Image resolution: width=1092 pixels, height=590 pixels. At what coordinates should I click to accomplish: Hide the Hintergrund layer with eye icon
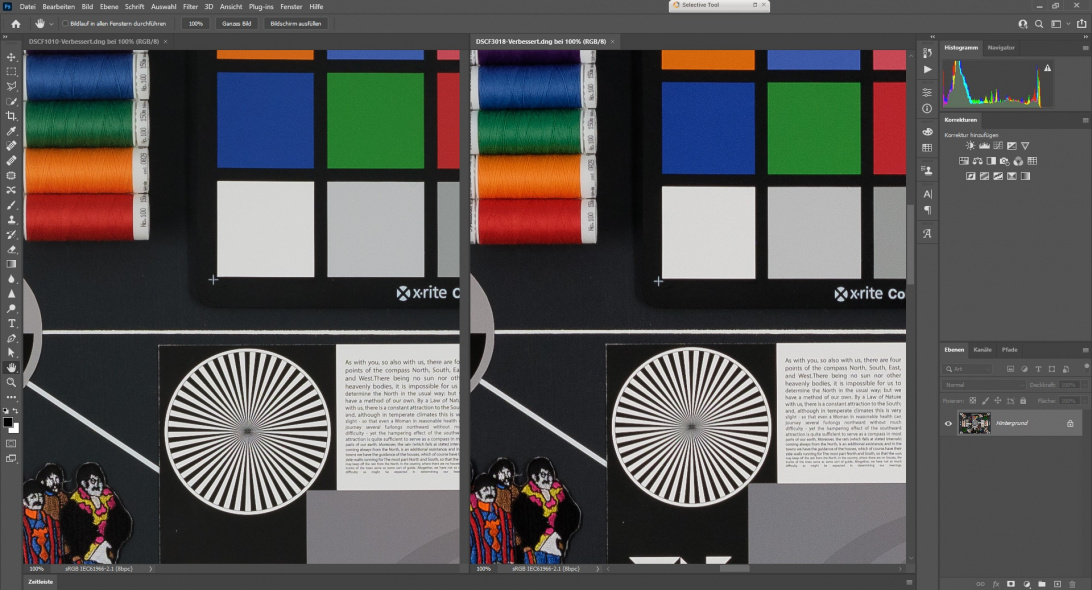pos(948,423)
